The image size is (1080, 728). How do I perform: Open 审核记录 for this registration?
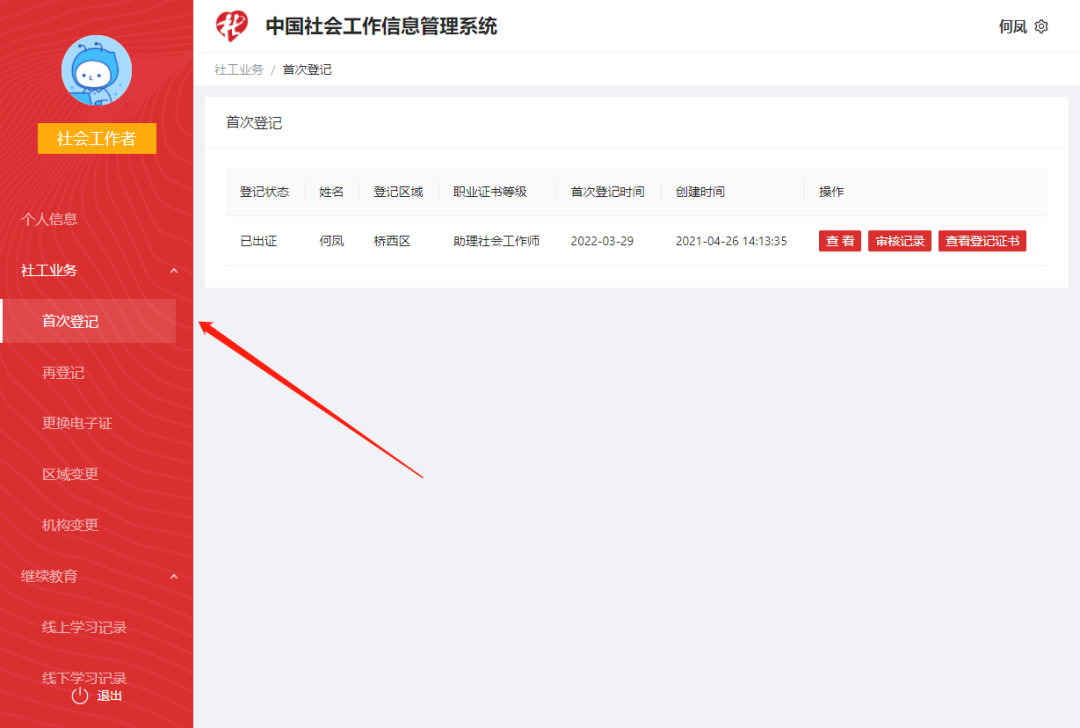[899, 241]
